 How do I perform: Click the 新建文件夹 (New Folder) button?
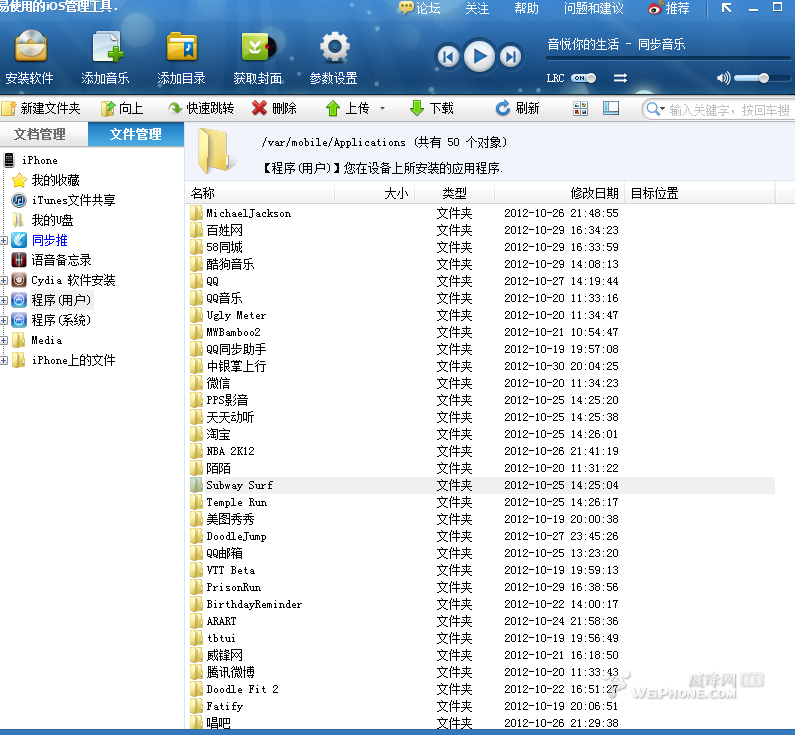[x=41, y=108]
